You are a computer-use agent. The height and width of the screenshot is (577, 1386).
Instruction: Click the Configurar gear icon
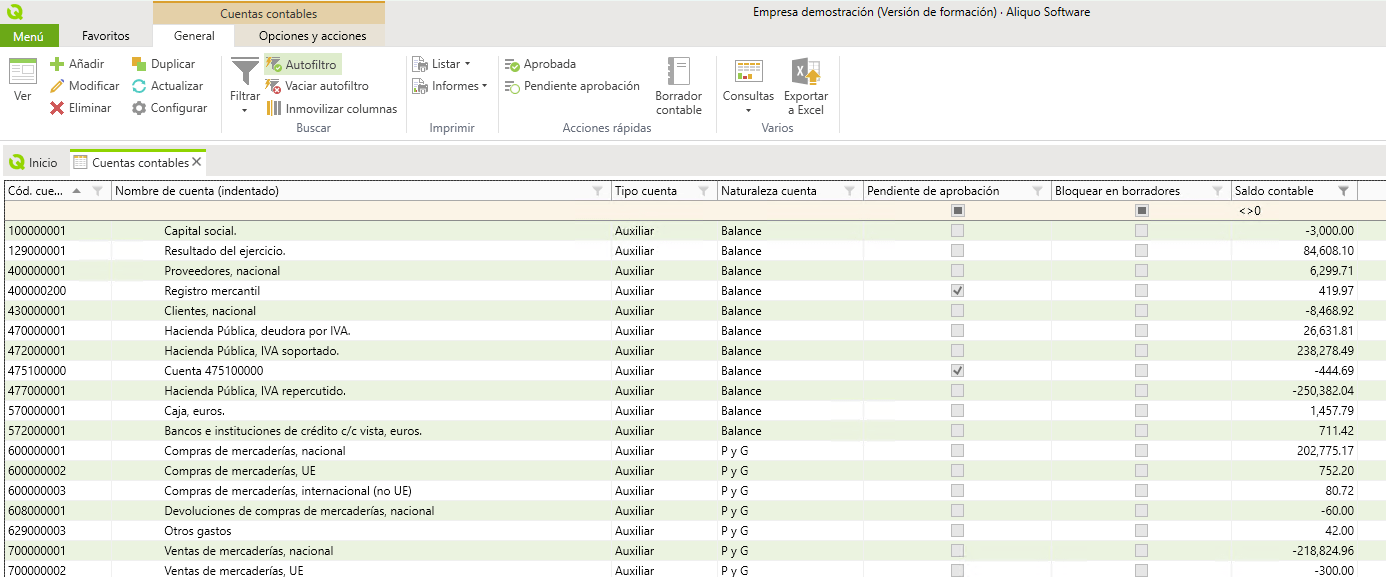coord(139,108)
